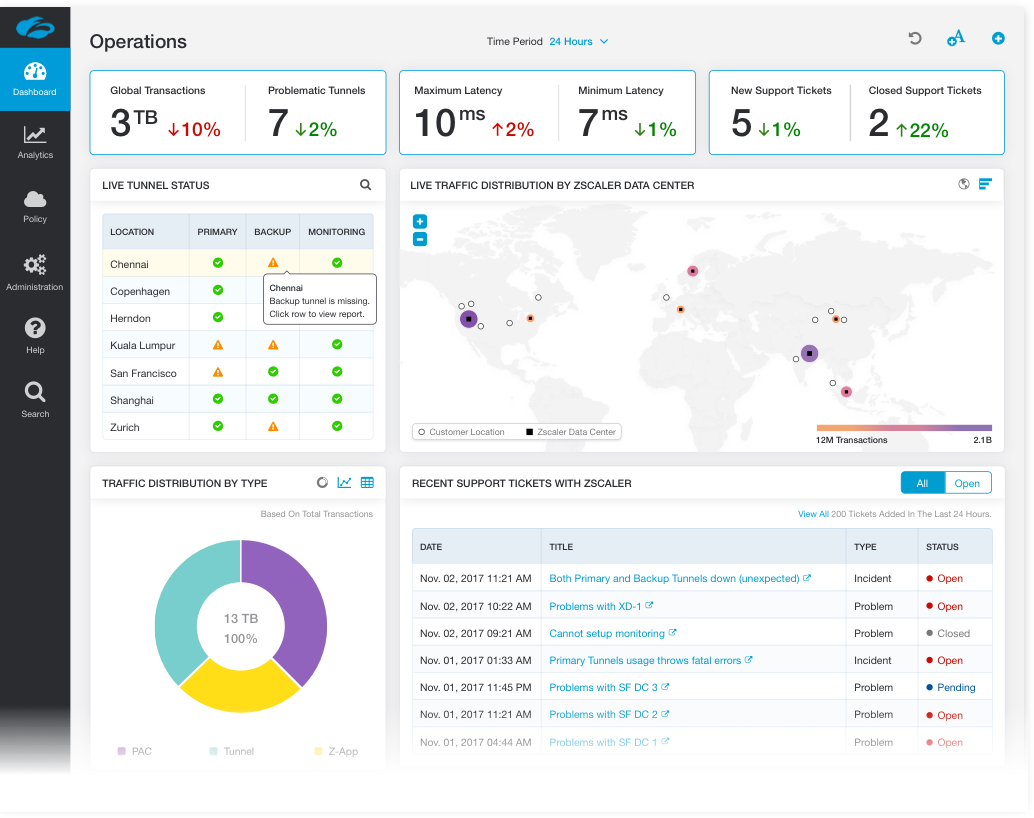Click the blue plus add-widget icon

(997, 39)
